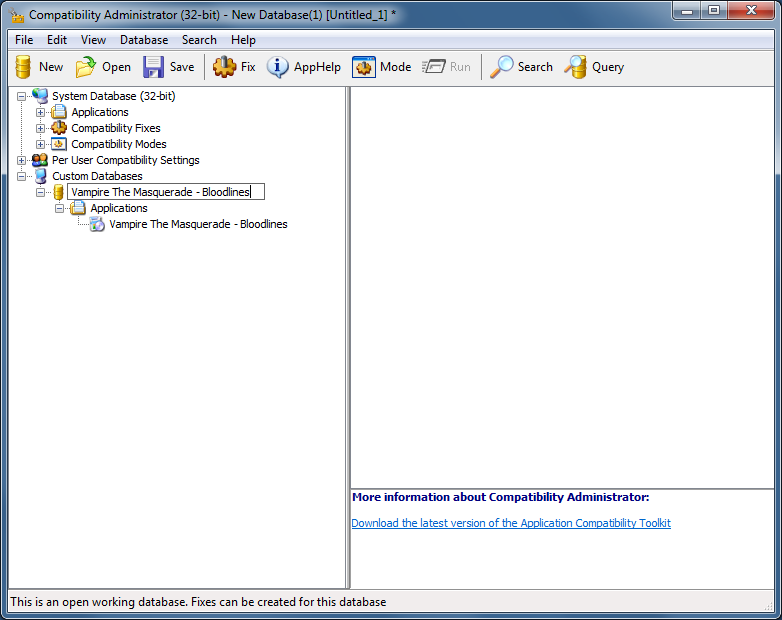Collapse the Vampire Bloodlines database node
782x620 pixels.
40,192
